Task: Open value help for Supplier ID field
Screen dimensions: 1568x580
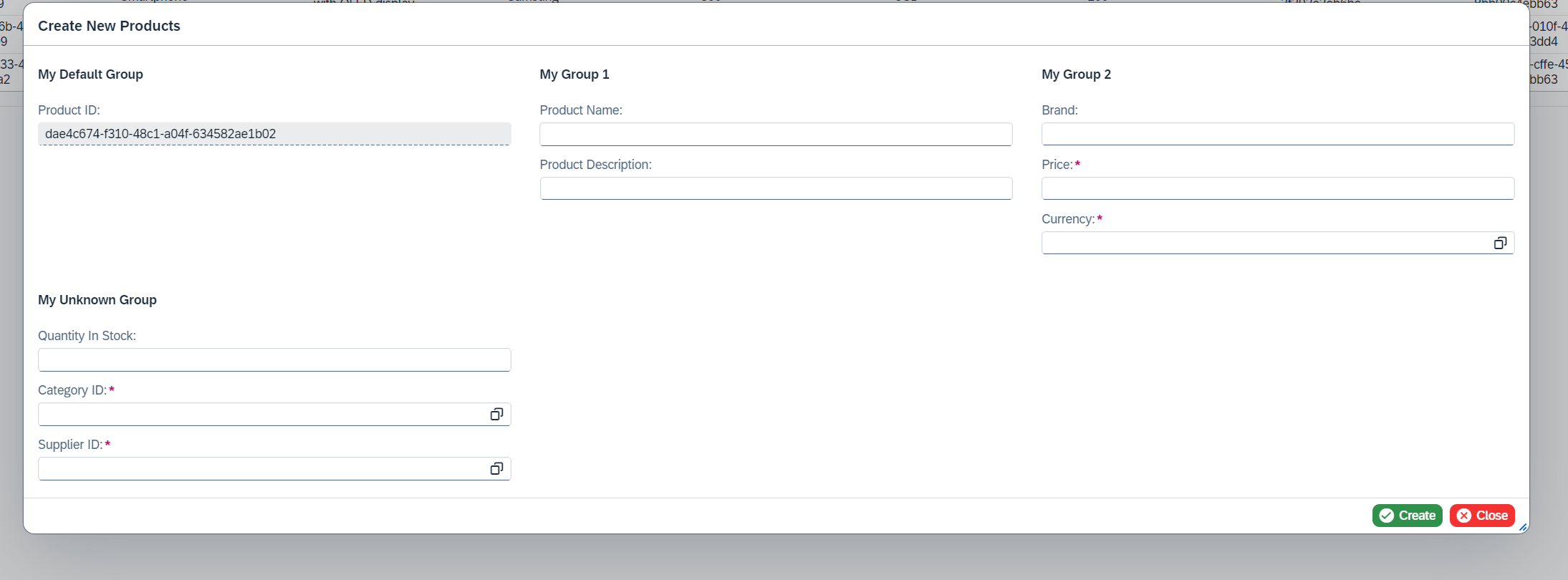Action: point(496,469)
